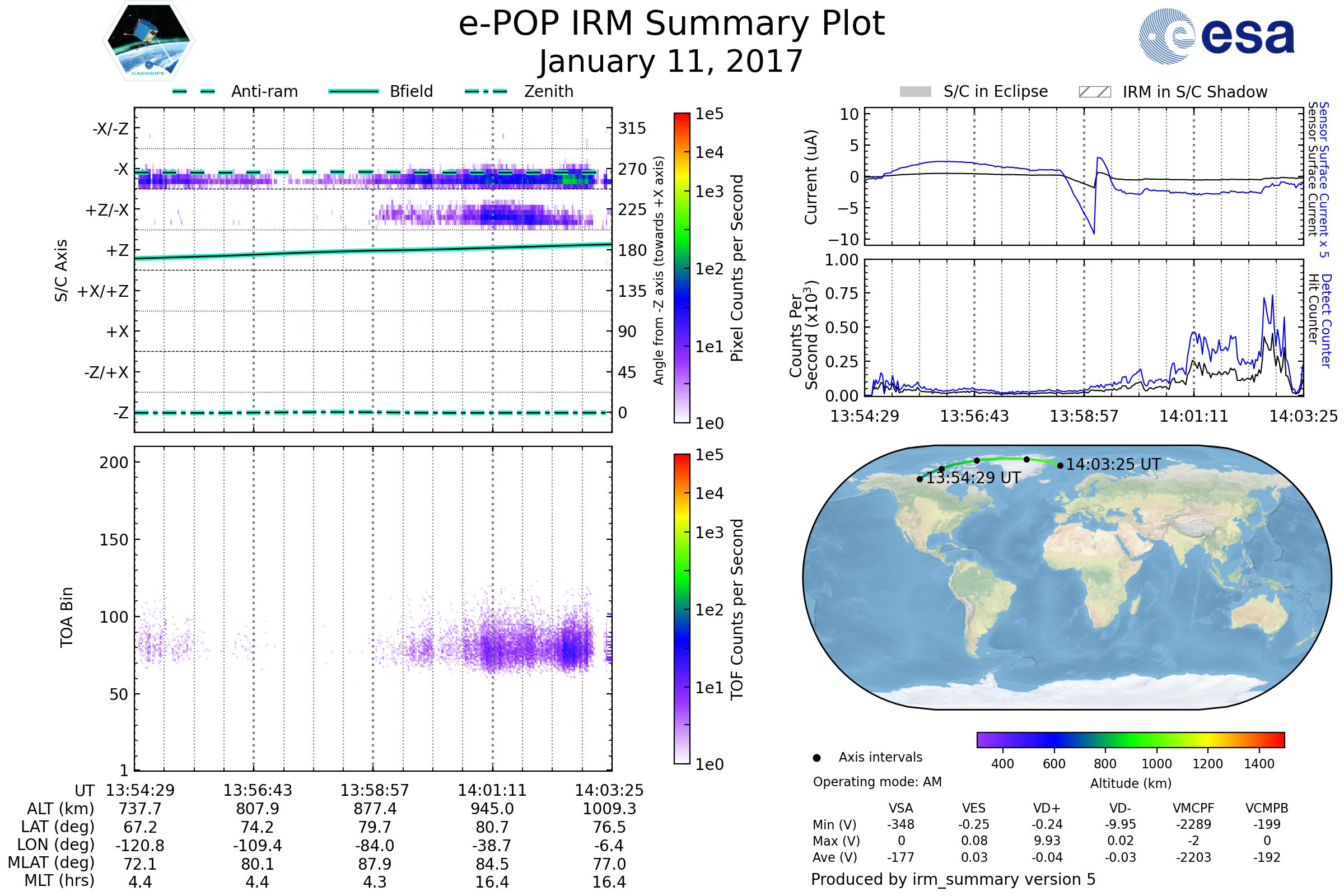Click the ESA logo
Screen dimensions: 1344x896
point(1216,36)
